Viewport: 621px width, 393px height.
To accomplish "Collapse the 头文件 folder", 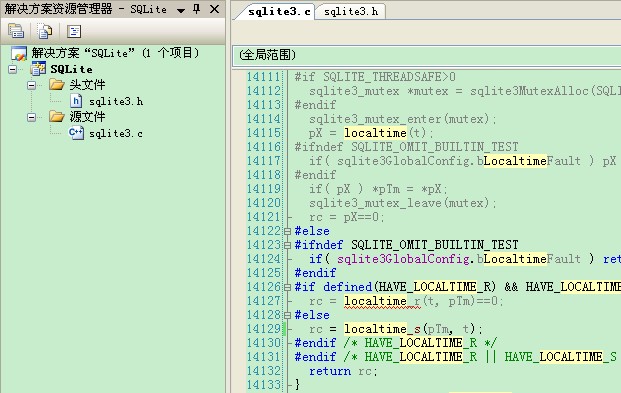I will click(x=31, y=85).
